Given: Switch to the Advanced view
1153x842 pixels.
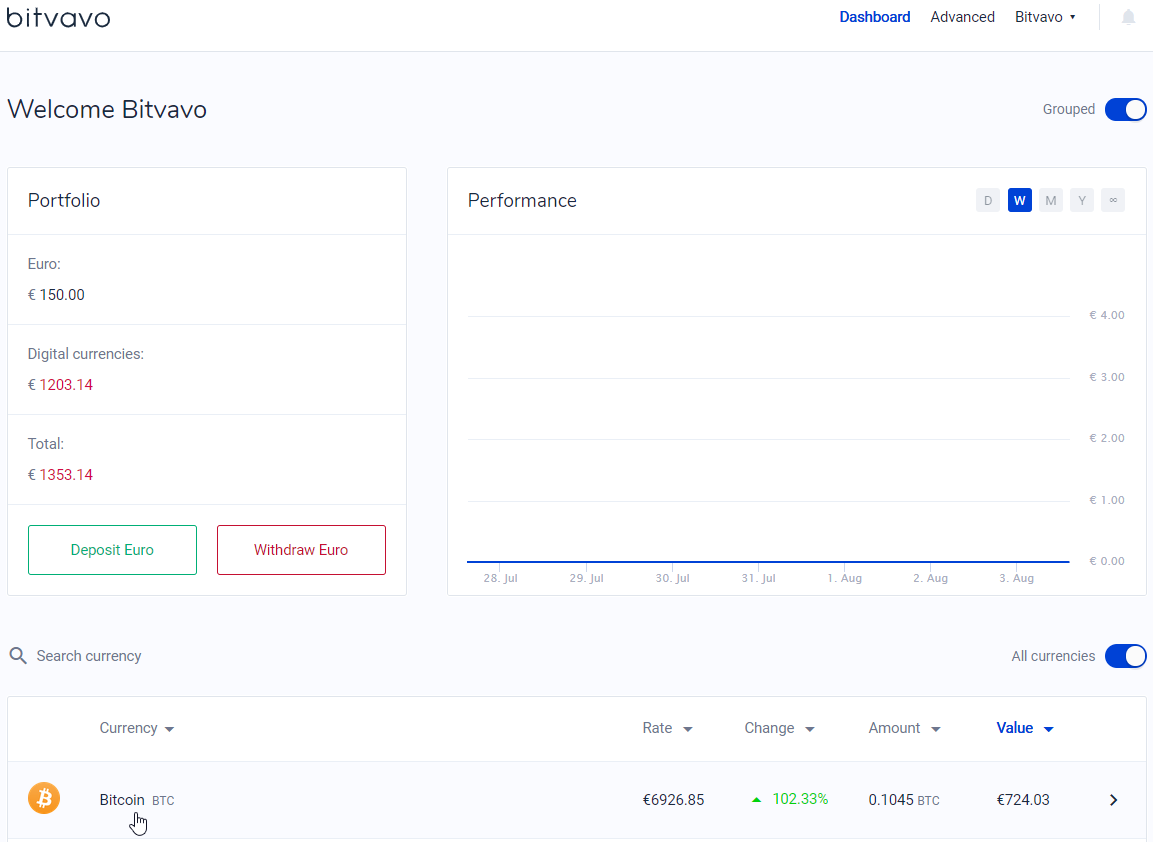Looking at the screenshot, I should [x=962, y=17].
